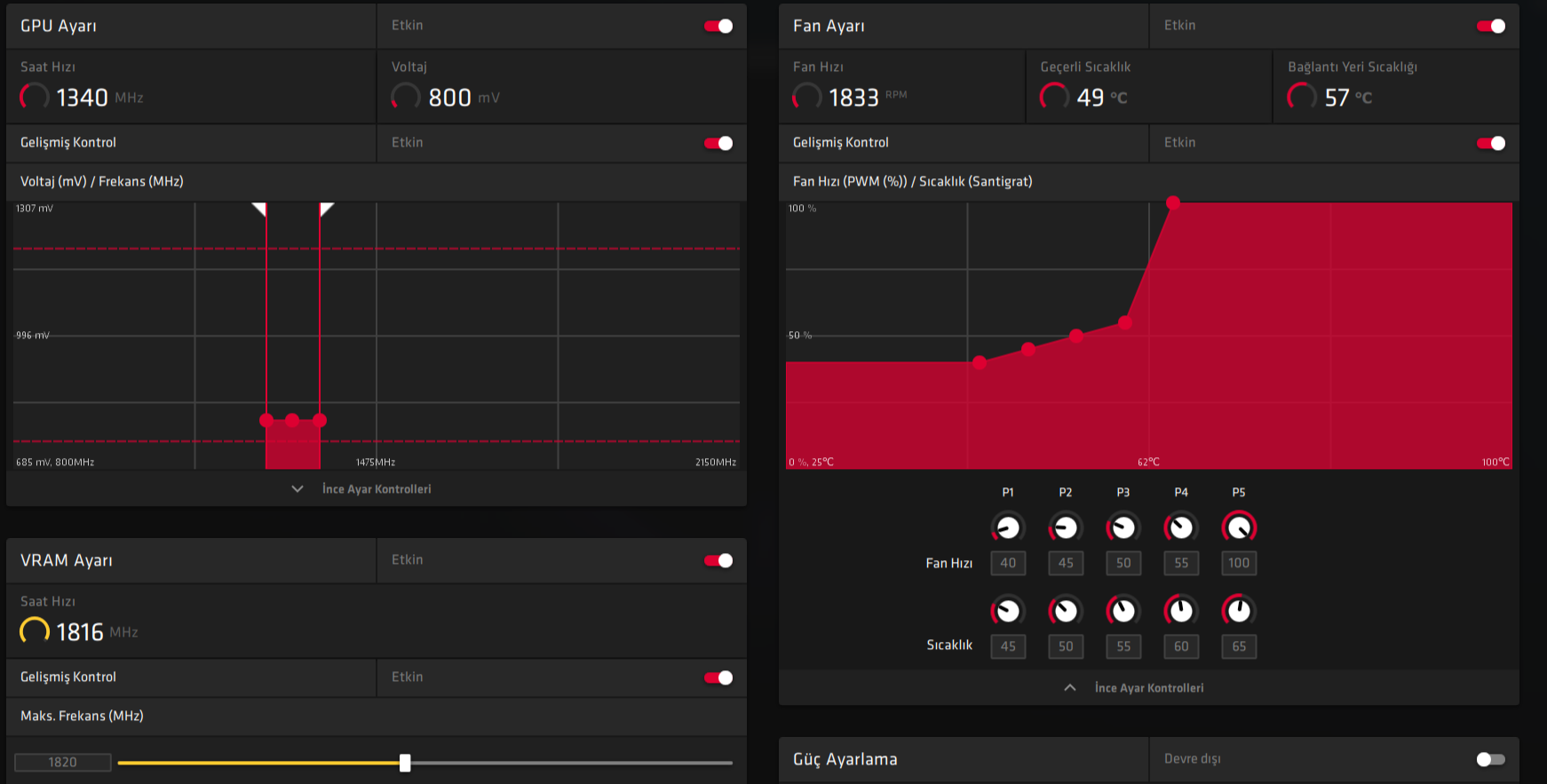The height and width of the screenshot is (784, 1547).
Task: Toggle VRAM Gelişmiş Kontrol switch
Action: click(x=718, y=677)
